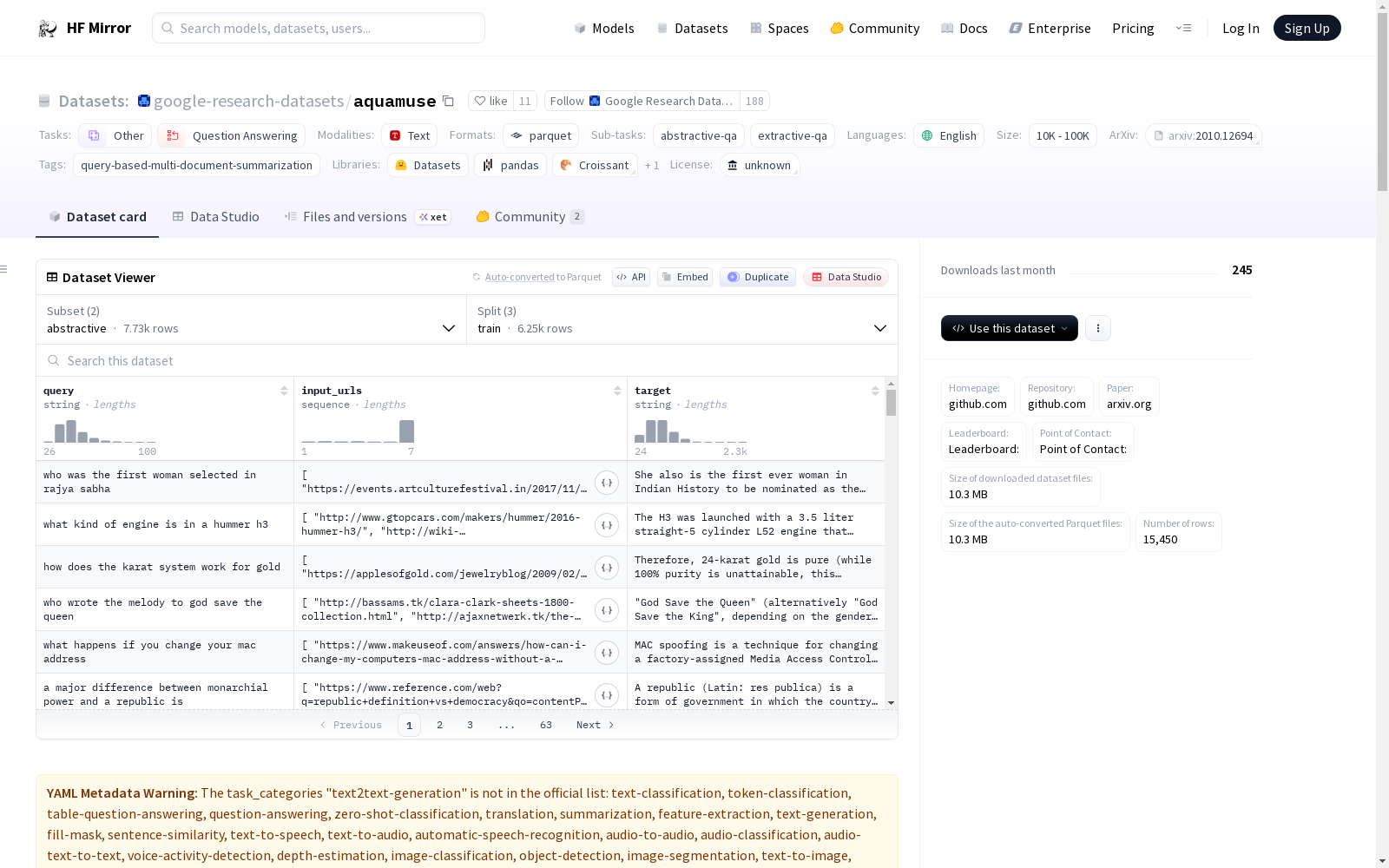The height and width of the screenshot is (868, 1389).
Task: Go to page 2 of the dataset
Action: [x=440, y=725]
